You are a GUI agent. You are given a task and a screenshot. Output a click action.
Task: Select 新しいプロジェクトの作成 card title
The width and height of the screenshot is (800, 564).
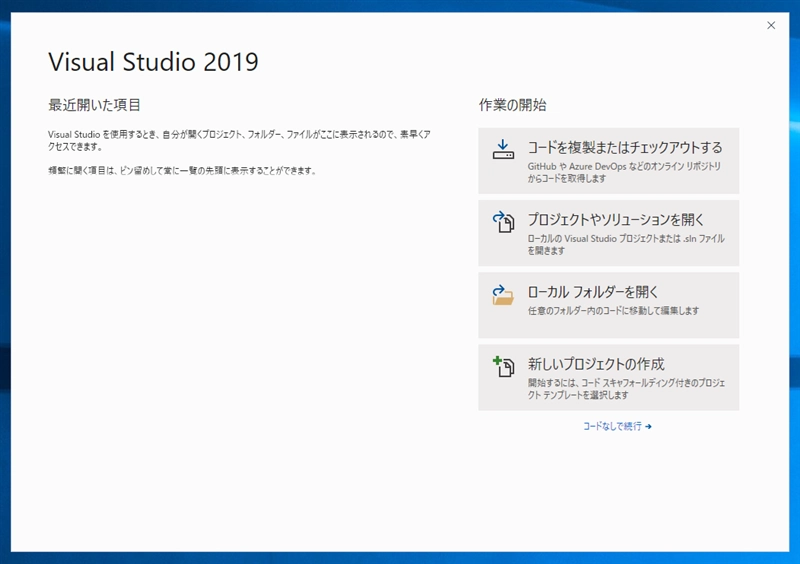tap(596, 364)
